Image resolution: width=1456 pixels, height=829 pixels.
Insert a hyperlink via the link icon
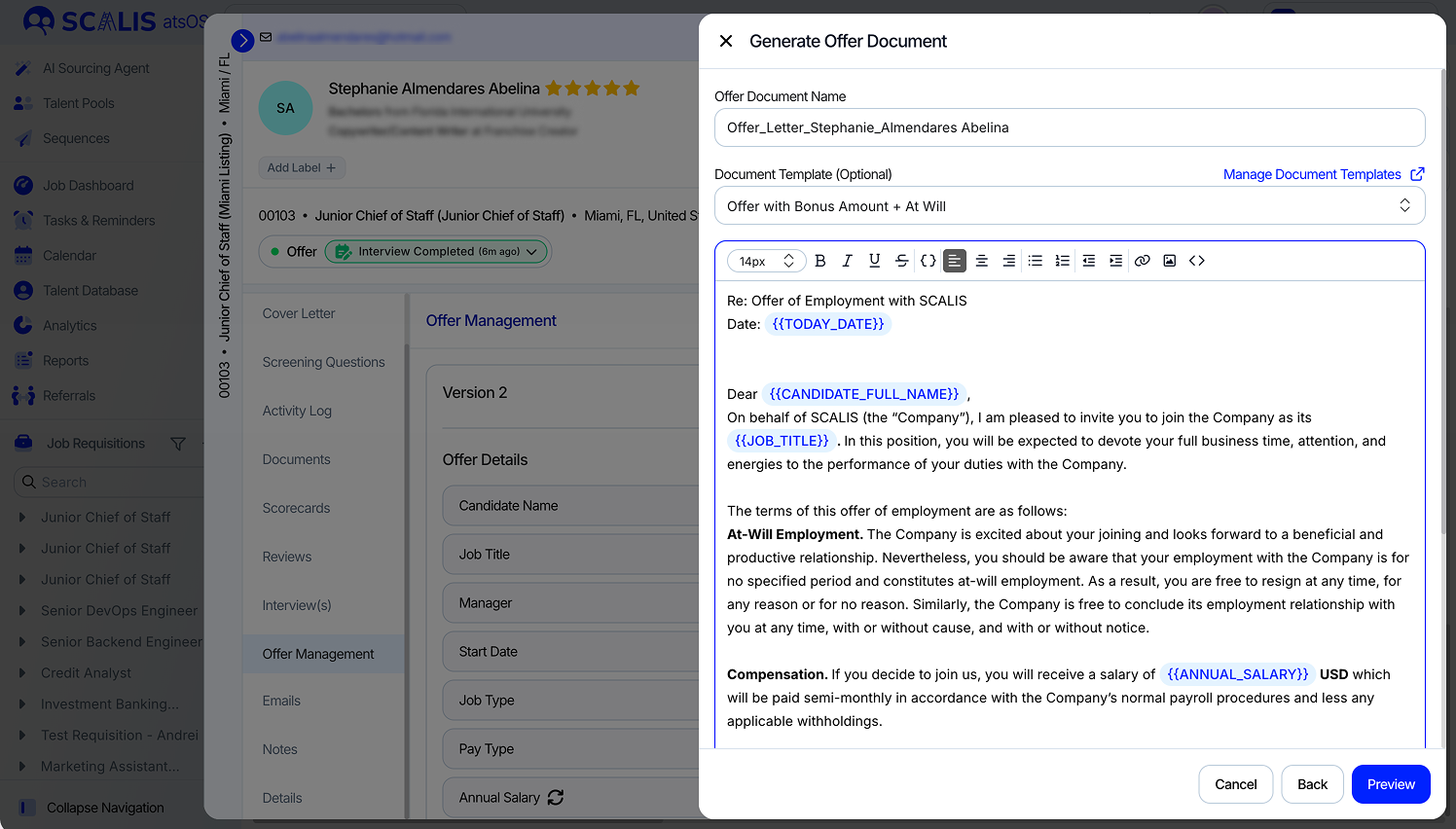pyautogui.click(x=1143, y=261)
